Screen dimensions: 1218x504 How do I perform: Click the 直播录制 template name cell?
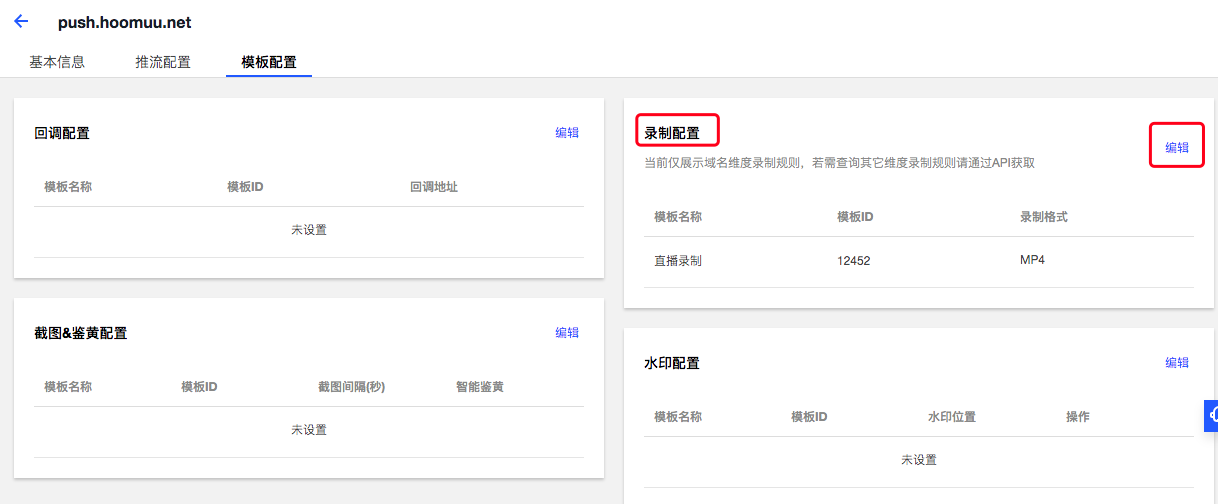(x=678, y=260)
